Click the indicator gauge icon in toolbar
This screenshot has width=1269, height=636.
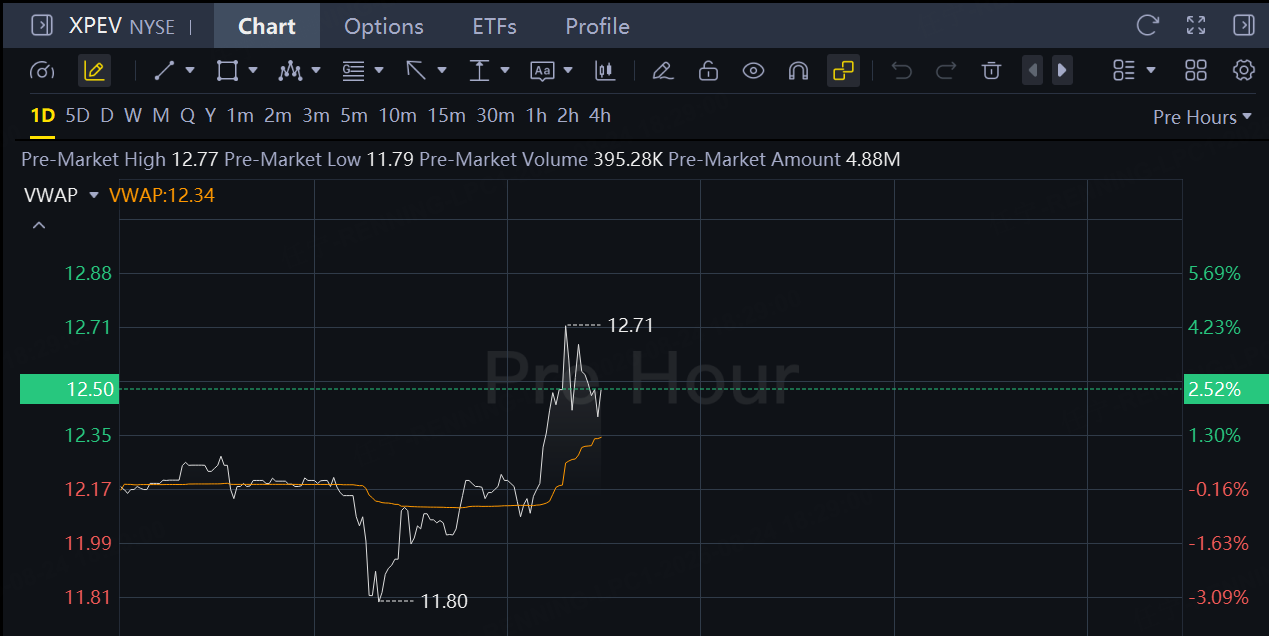(x=42, y=70)
